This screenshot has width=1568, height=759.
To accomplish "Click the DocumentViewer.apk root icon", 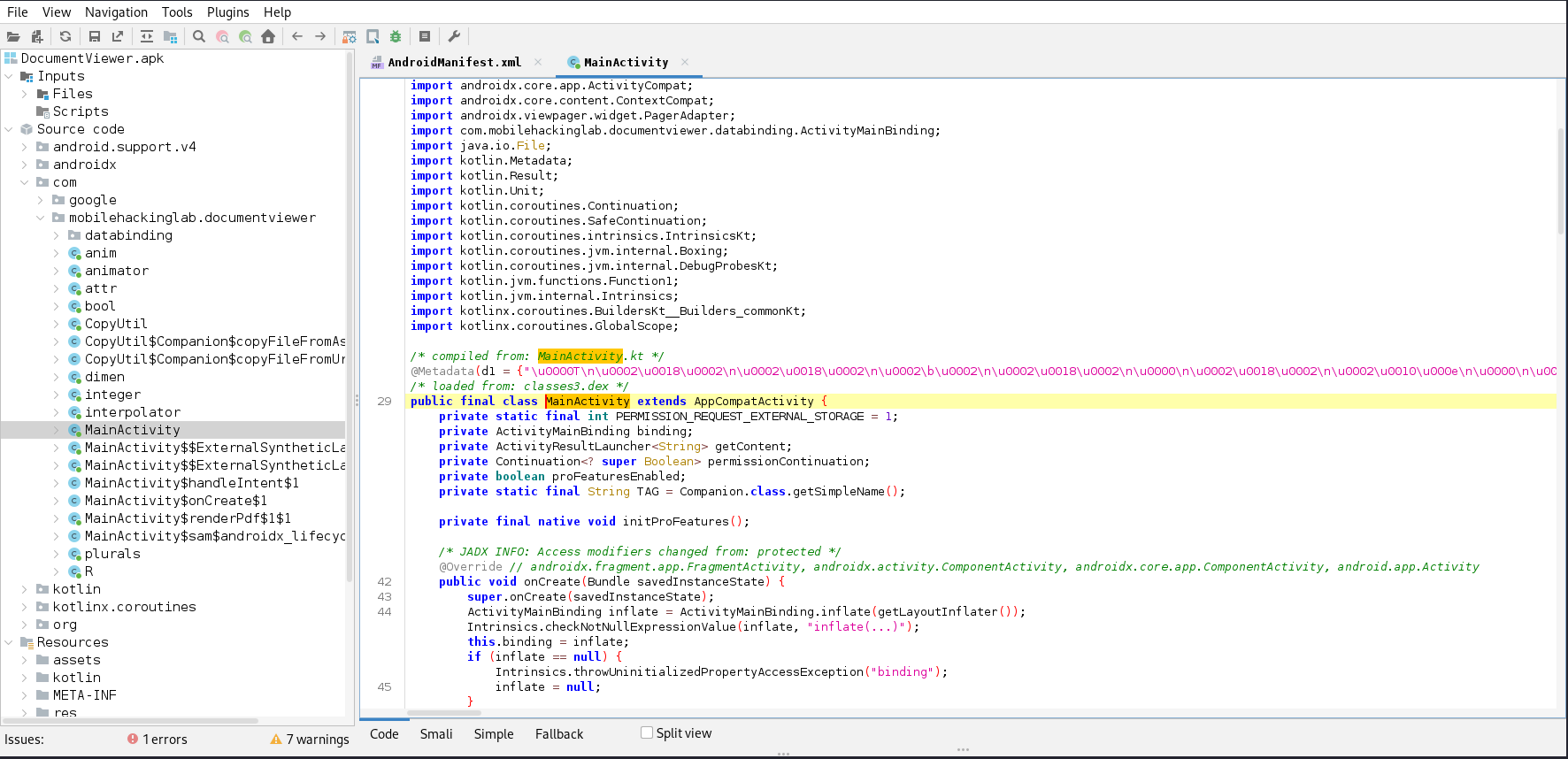I will [x=11, y=58].
